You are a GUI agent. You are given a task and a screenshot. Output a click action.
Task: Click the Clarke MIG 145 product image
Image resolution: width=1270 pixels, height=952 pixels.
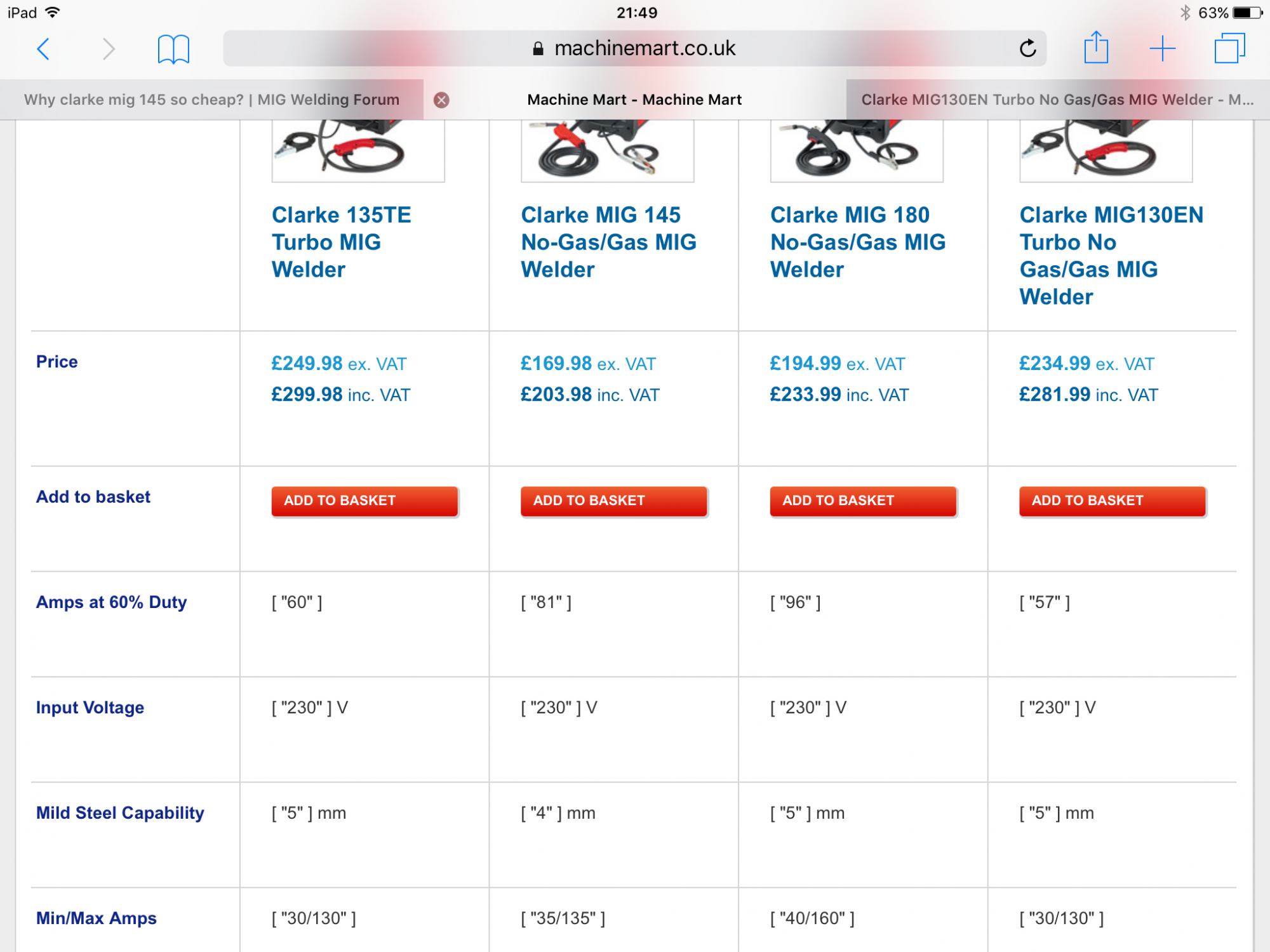pos(608,150)
